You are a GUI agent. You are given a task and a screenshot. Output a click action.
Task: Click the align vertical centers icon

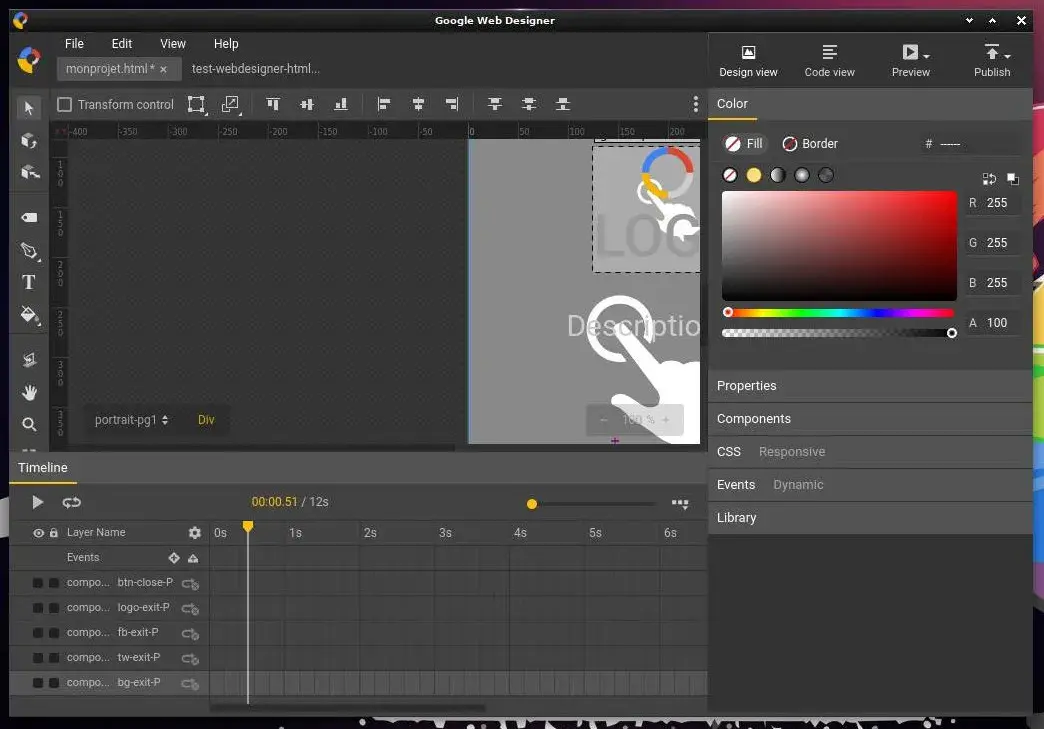coord(307,104)
